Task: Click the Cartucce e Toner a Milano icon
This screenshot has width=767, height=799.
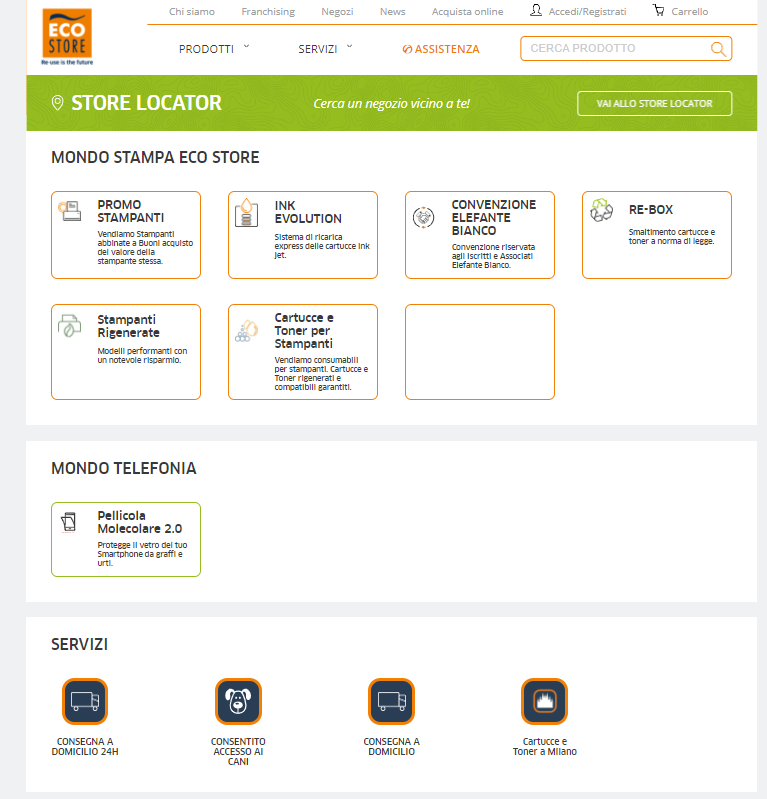Action: [544, 701]
